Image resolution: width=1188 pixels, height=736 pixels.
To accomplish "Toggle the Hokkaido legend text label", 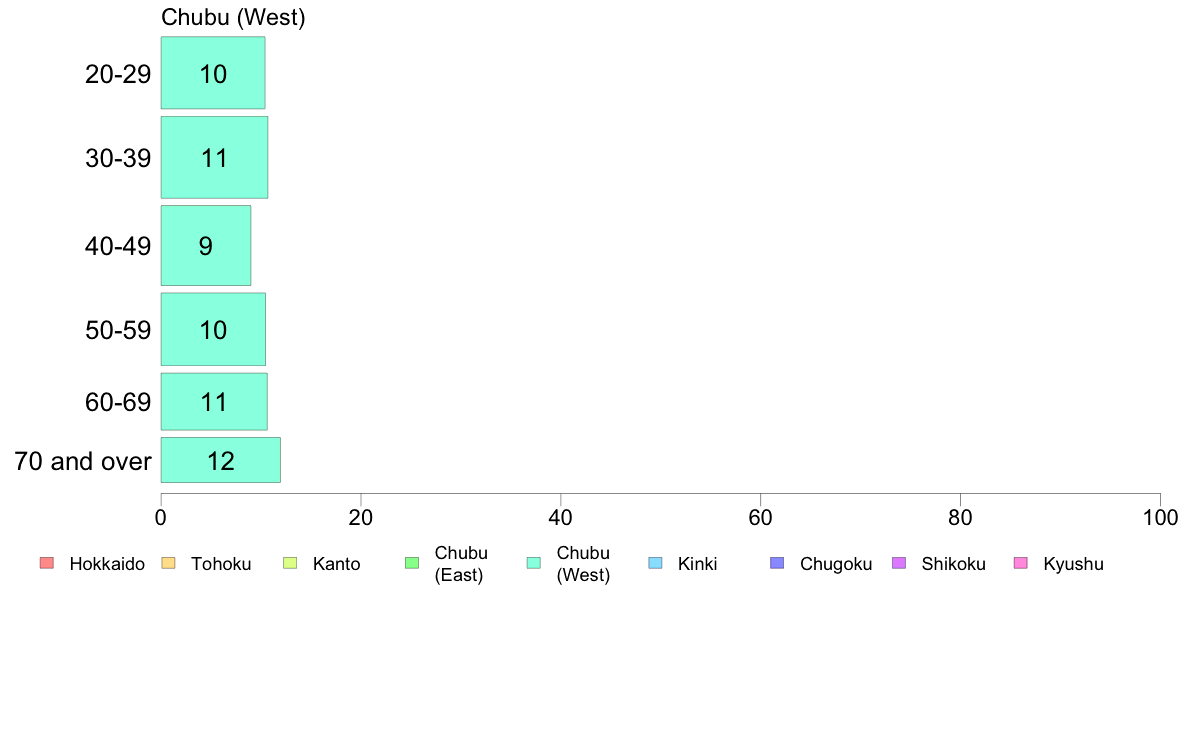I will point(107,564).
